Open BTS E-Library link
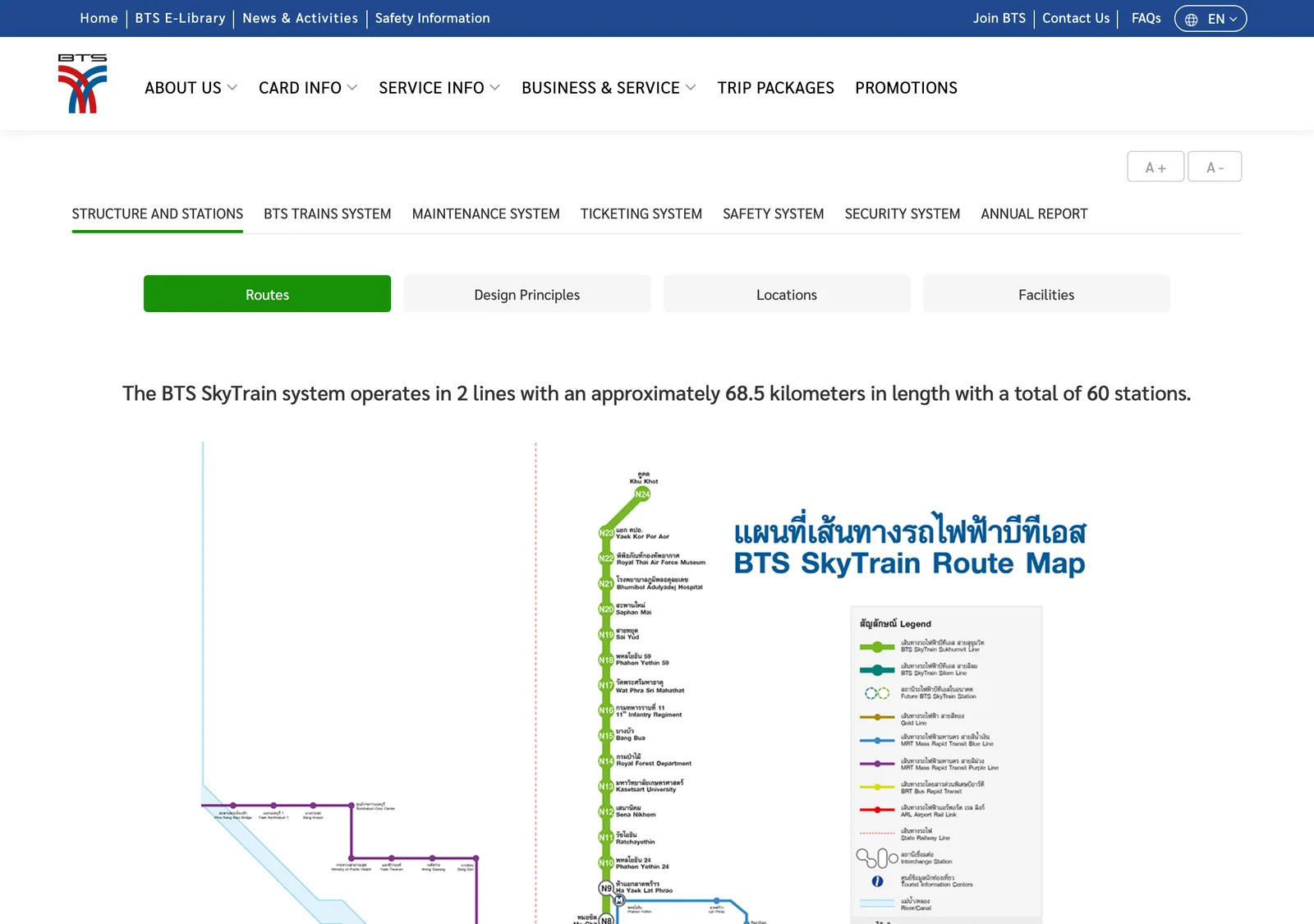The width and height of the screenshot is (1314, 924). [x=180, y=18]
